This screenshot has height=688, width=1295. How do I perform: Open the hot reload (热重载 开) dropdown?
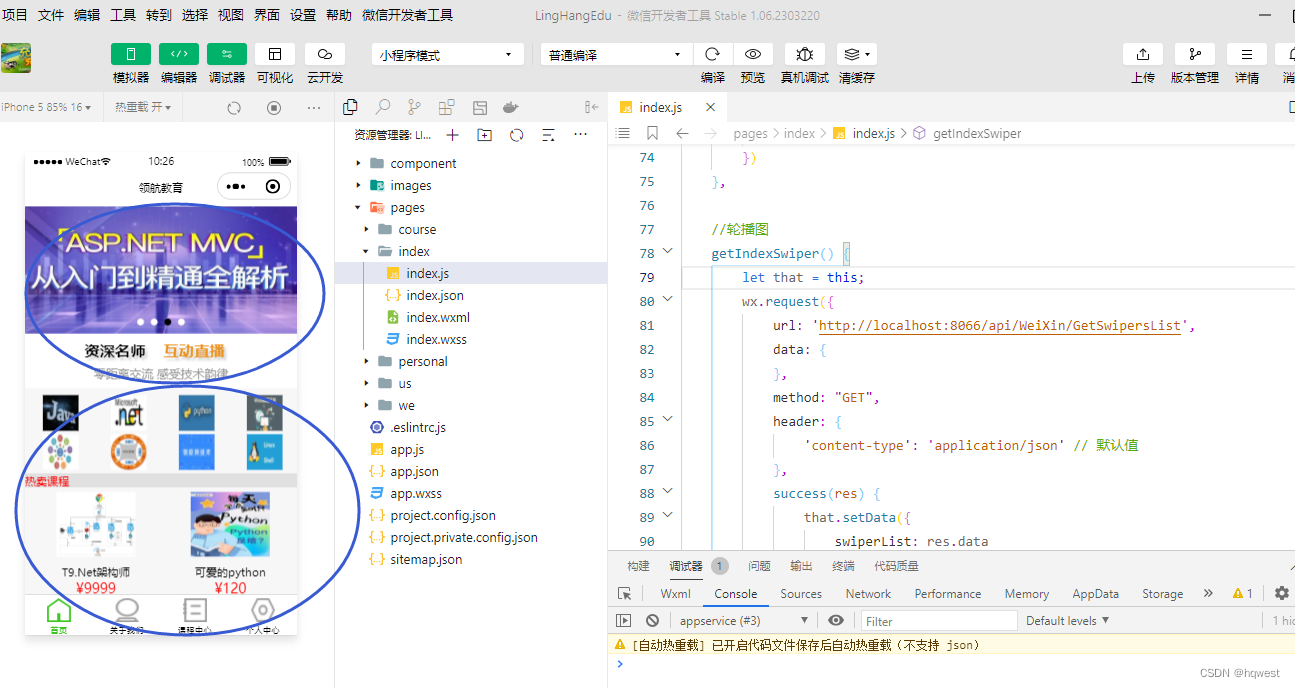[x=143, y=107]
